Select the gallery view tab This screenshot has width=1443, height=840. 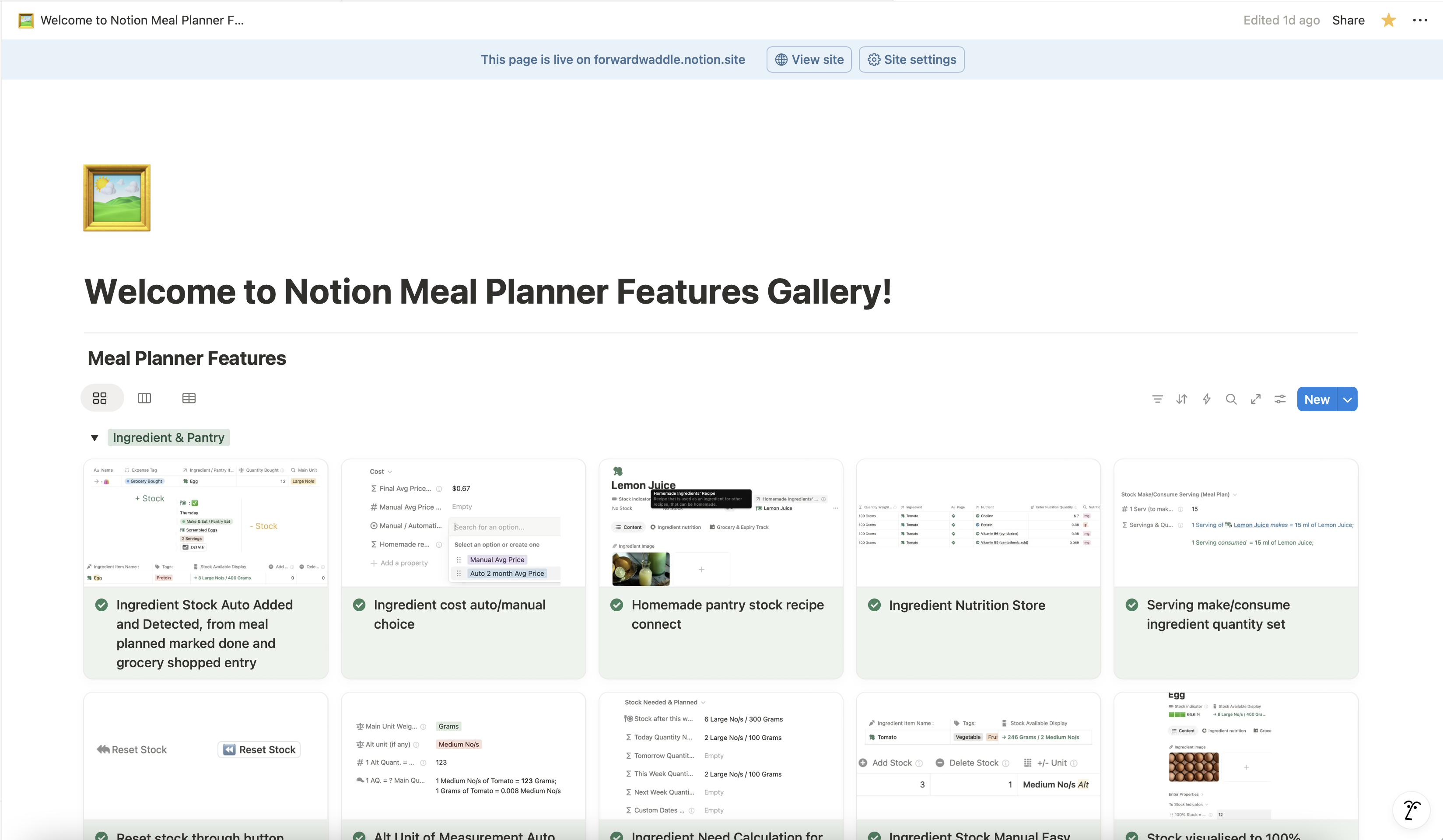tap(100, 399)
